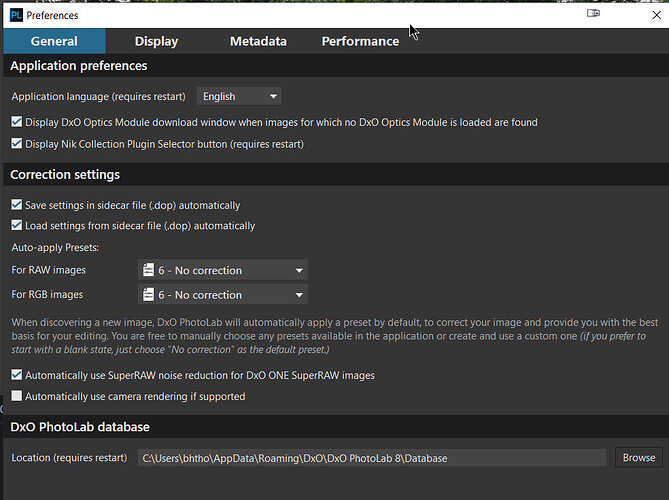
Task: Click the preset icon in RAW images dropdown
Action: [148, 270]
